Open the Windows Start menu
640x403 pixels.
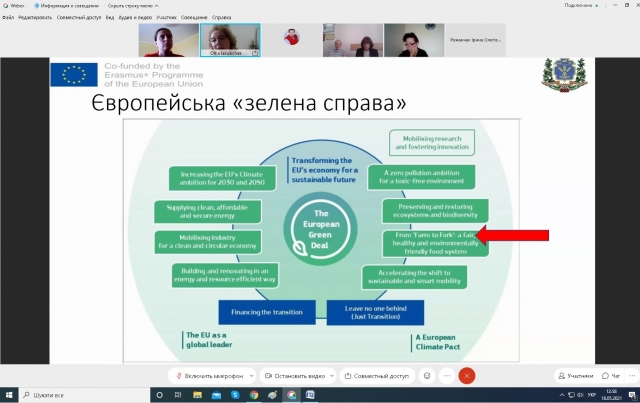coord(9,395)
